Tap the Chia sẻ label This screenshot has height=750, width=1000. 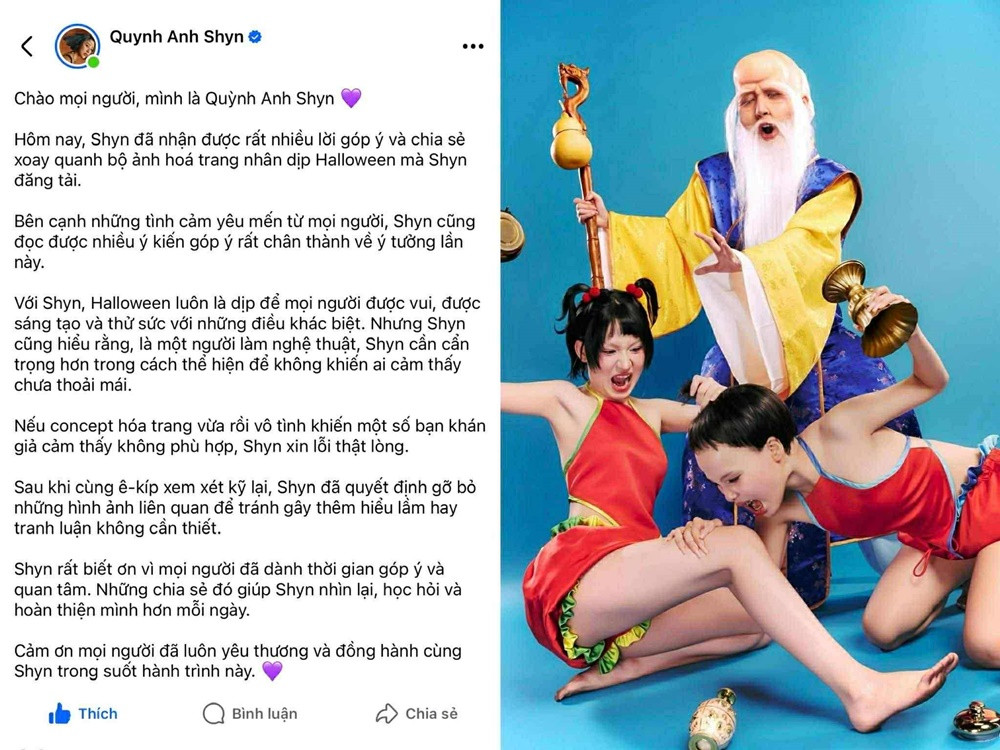coord(431,714)
